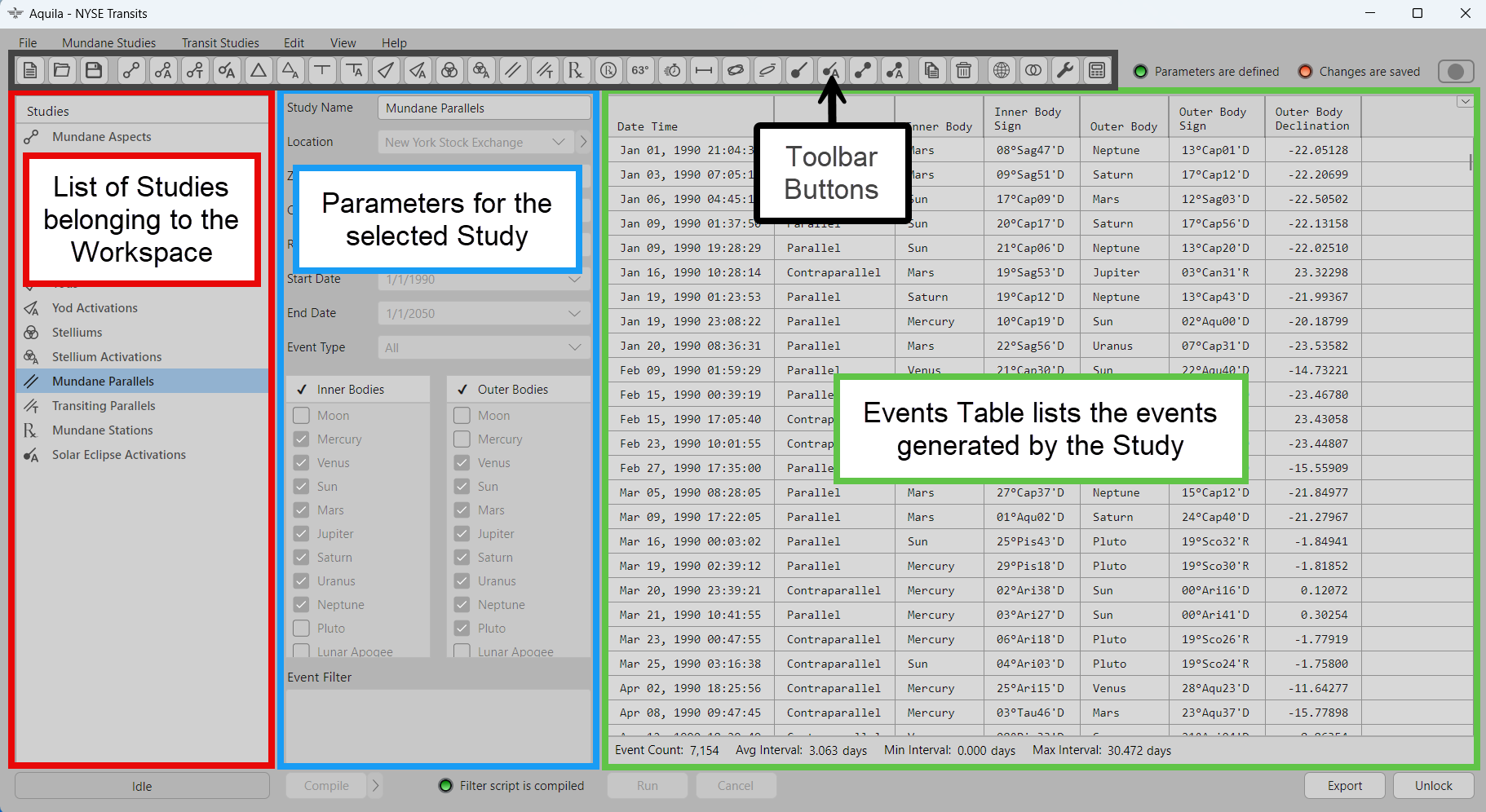1486x812 pixels.
Task: Click the 63° degree toolbar icon
Action: click(x=640, y=71)
